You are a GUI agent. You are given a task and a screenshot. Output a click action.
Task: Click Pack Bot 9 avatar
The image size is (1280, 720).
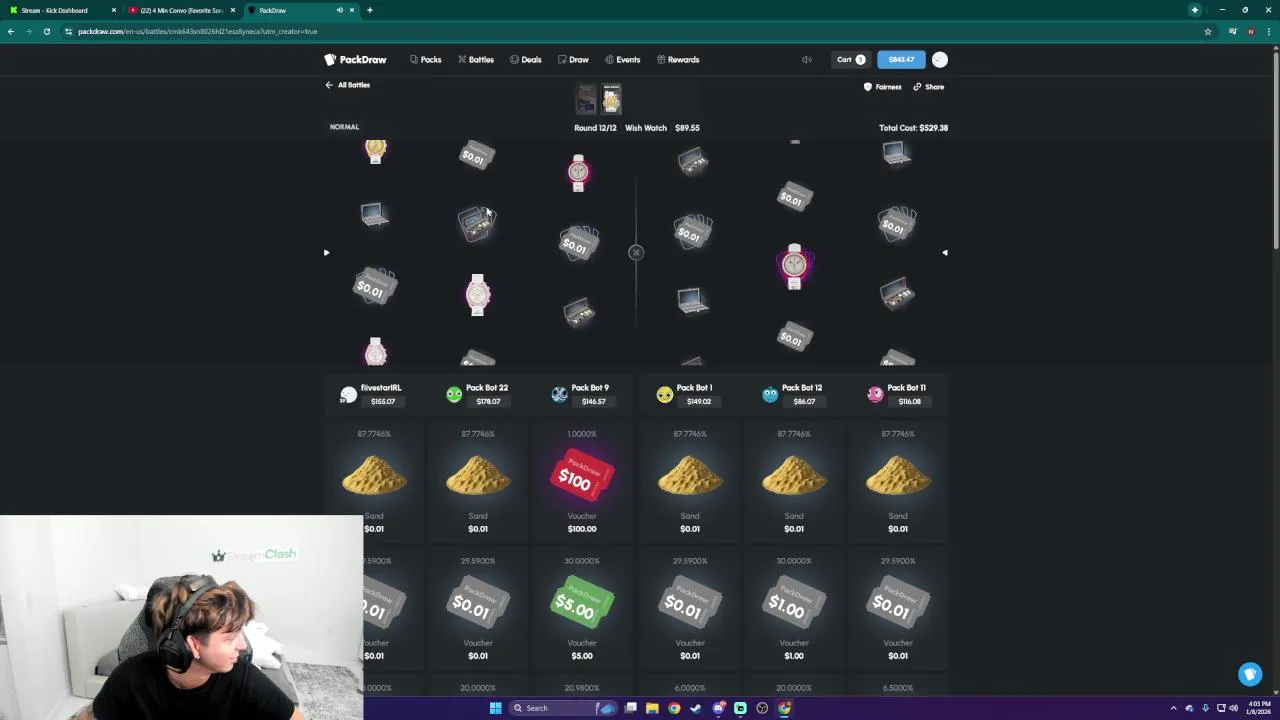(559, 394)
